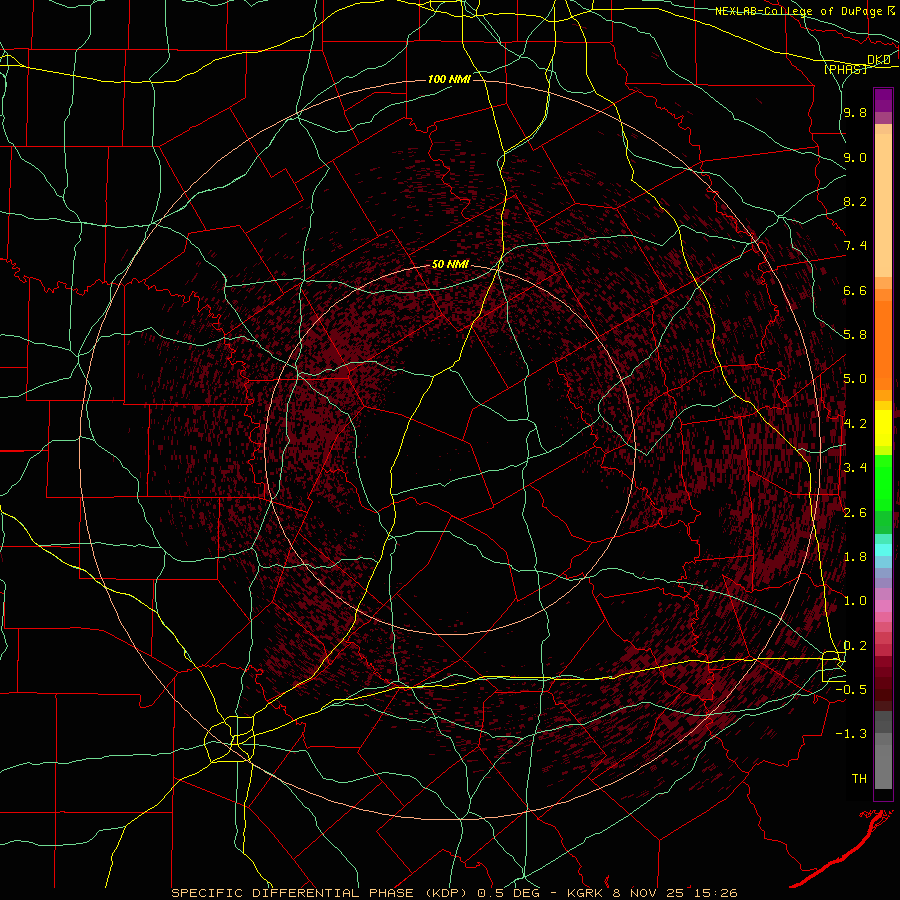Pick the light peach color bar segment
Viewport: 900px width, 900px height.
883,205
